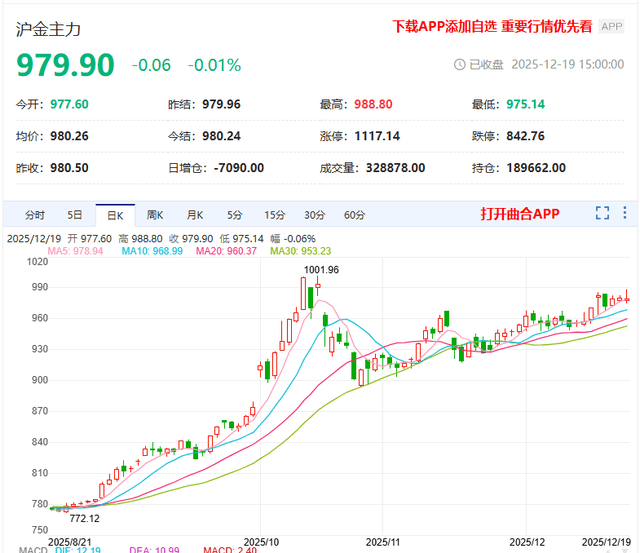This screenshot has width=640, height=553.
Task: Switch to the 15分 interval tab
Action: pyautogui.click(x=274, y=215)
